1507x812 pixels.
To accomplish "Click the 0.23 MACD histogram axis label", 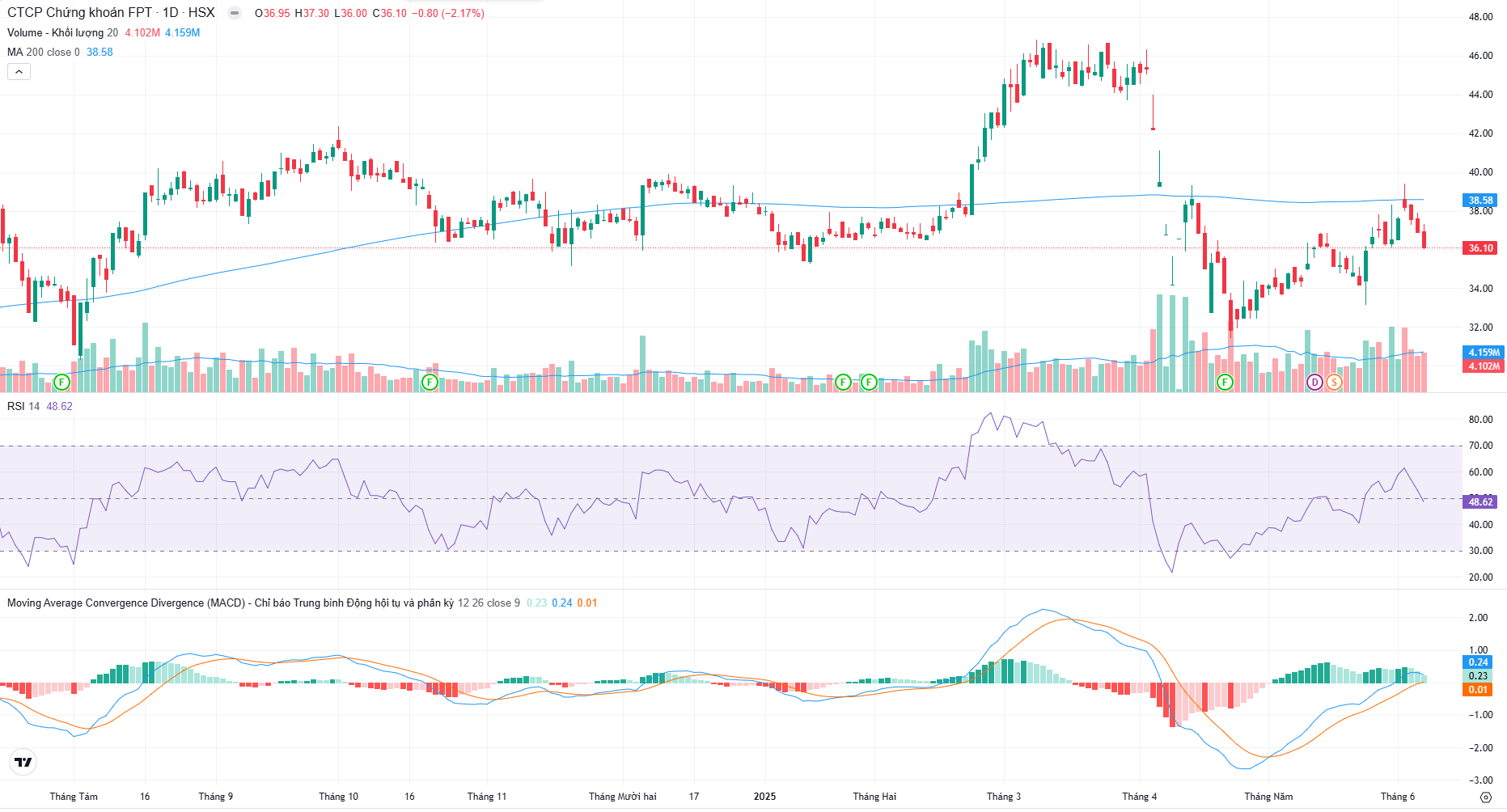I will coord(1478,676).
